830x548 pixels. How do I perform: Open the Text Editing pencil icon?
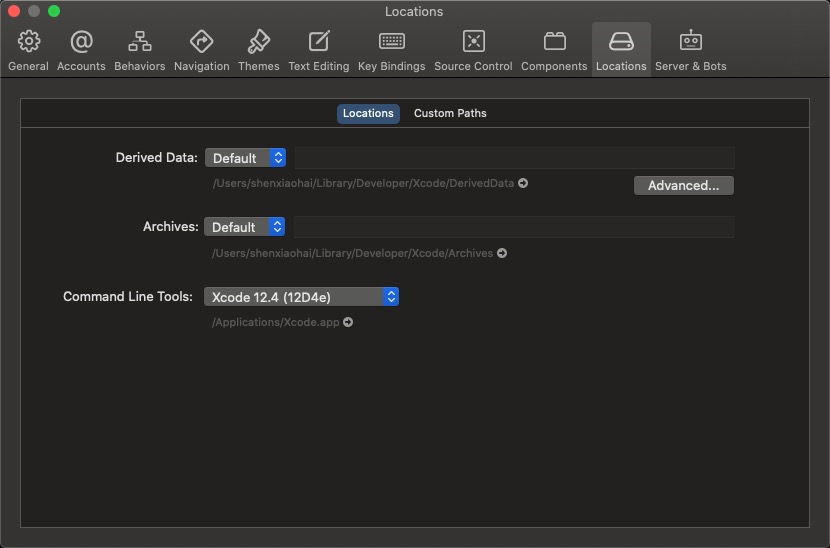[x=319, y=41]
